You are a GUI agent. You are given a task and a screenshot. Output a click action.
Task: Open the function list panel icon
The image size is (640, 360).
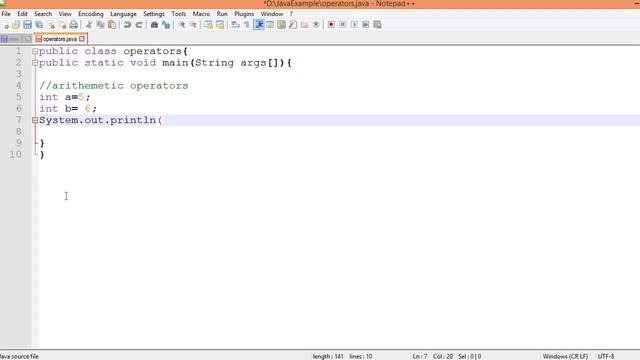tap(293, 25)
